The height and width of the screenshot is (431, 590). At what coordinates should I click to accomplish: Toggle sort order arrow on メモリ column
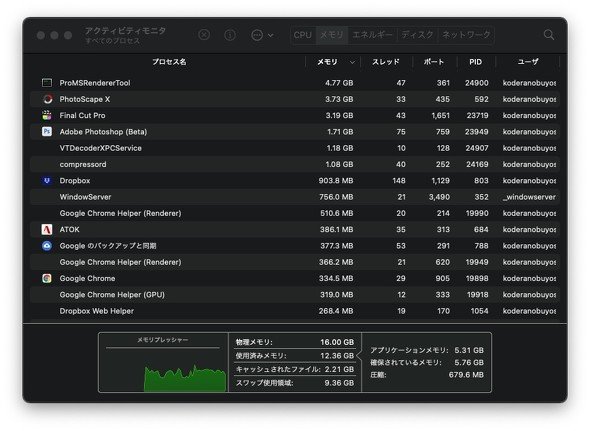coord(352,62)
